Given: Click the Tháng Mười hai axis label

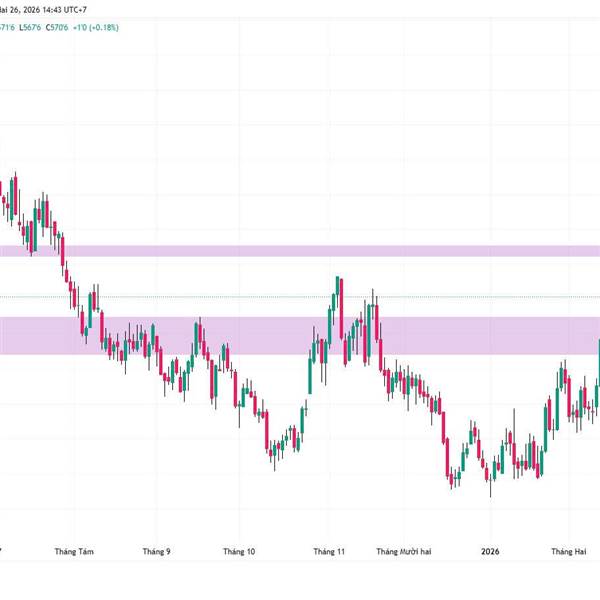Looking at the screenshot, I should click(404, 551).
